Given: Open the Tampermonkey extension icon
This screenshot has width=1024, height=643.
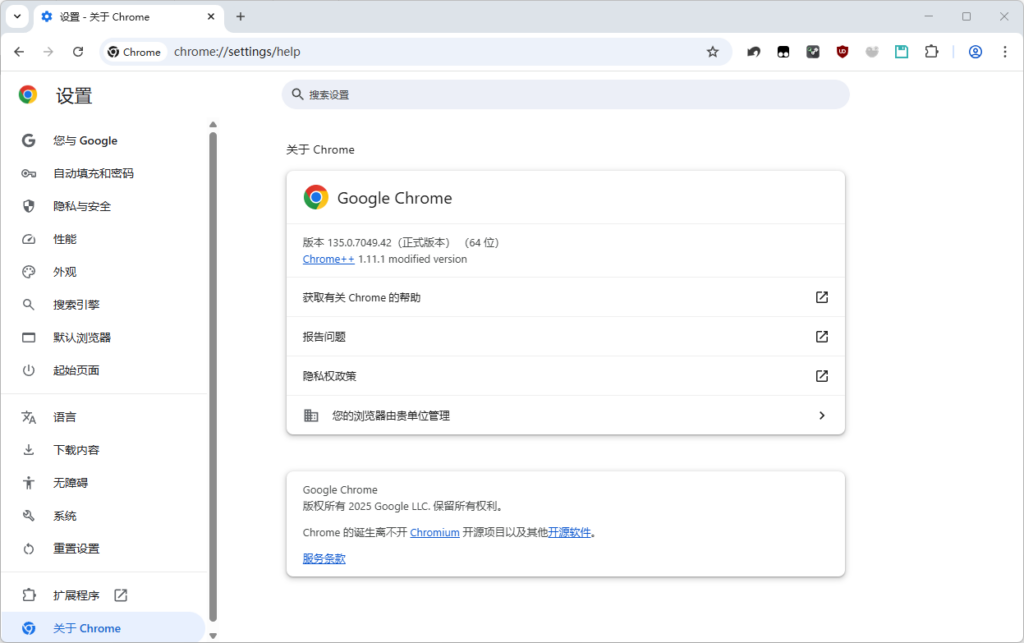Looking at the screenshot, I should tap(783, 52).
